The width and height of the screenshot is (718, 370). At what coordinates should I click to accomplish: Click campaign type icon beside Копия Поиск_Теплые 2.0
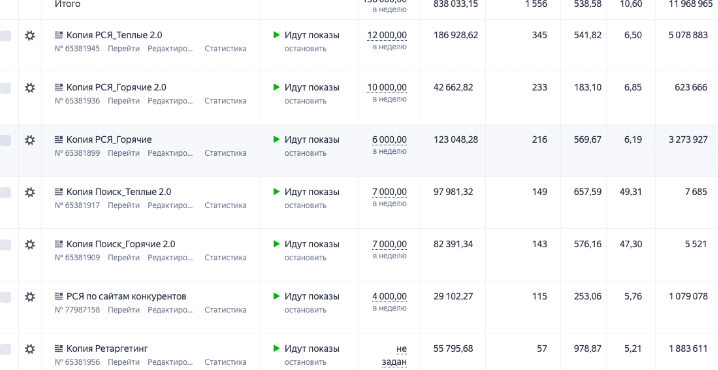[x=59, y=191]
